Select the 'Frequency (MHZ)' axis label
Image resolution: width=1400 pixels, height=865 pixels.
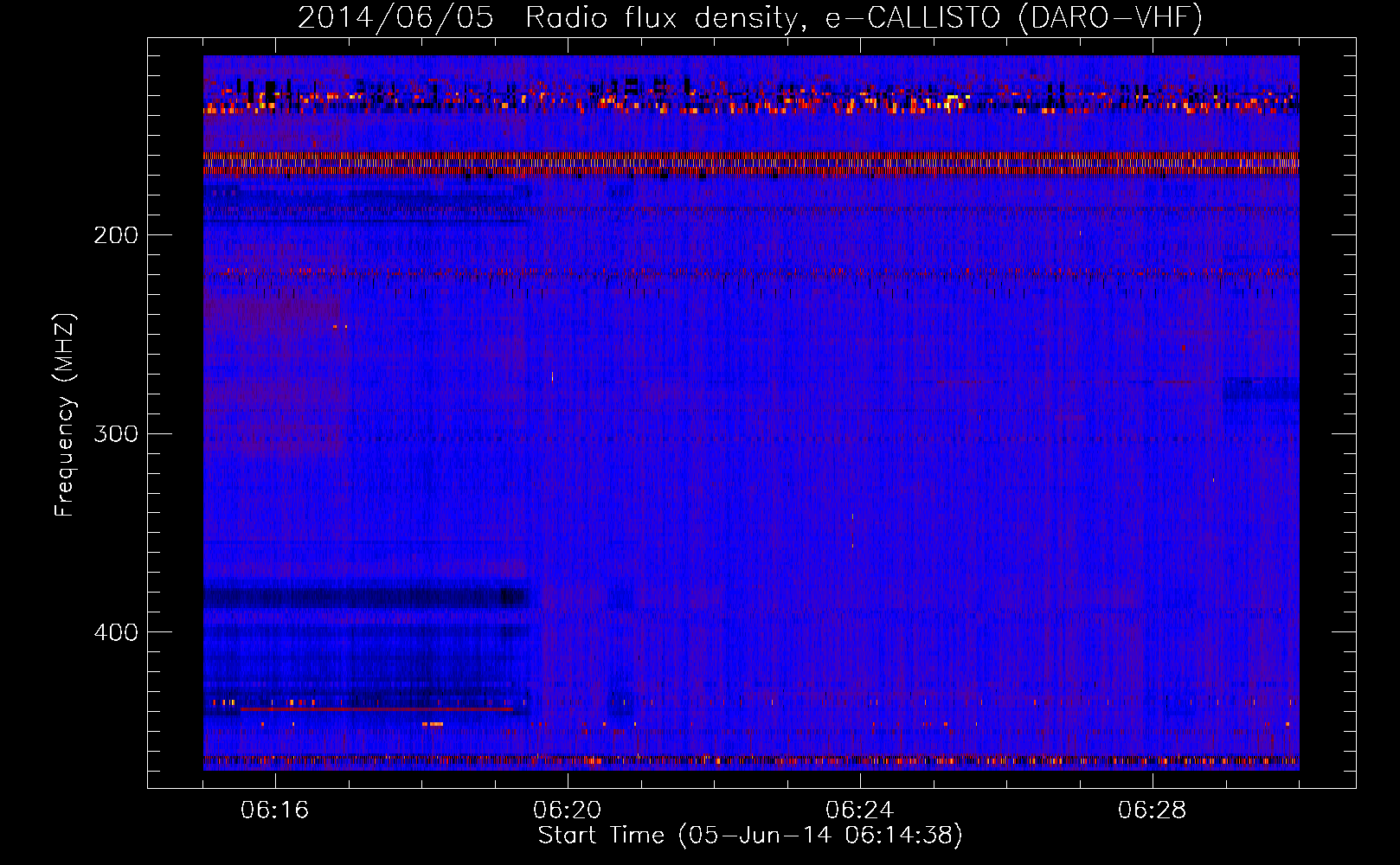[x=65, y=415]
